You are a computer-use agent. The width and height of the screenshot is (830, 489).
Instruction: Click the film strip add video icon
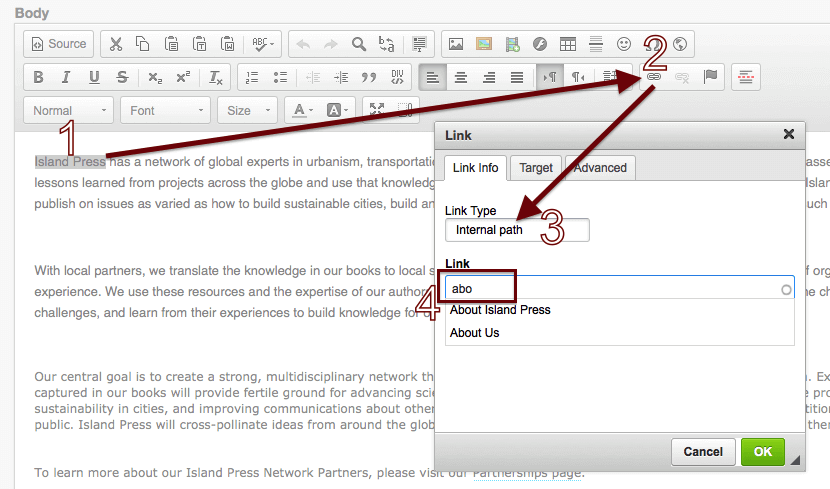(512, 44)
